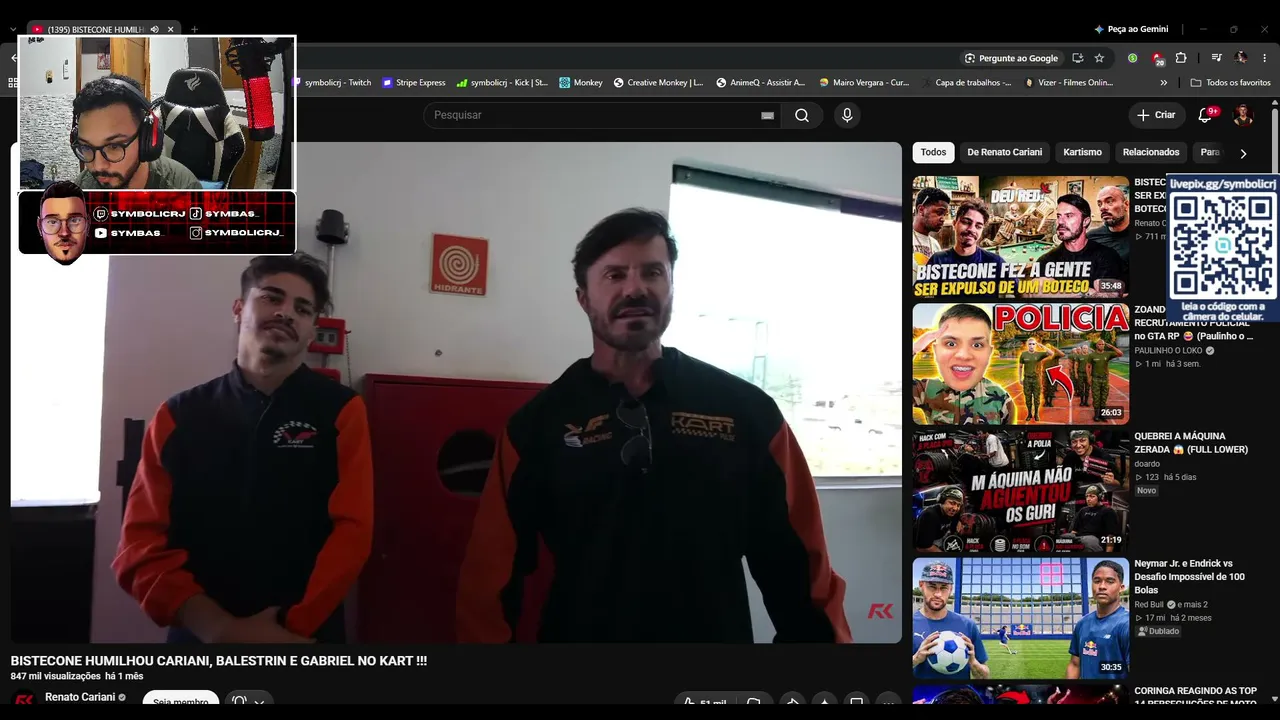1280x720 pixels.
Task: Click the main video player
Action: pyautogui.click(x=456, y=392)
